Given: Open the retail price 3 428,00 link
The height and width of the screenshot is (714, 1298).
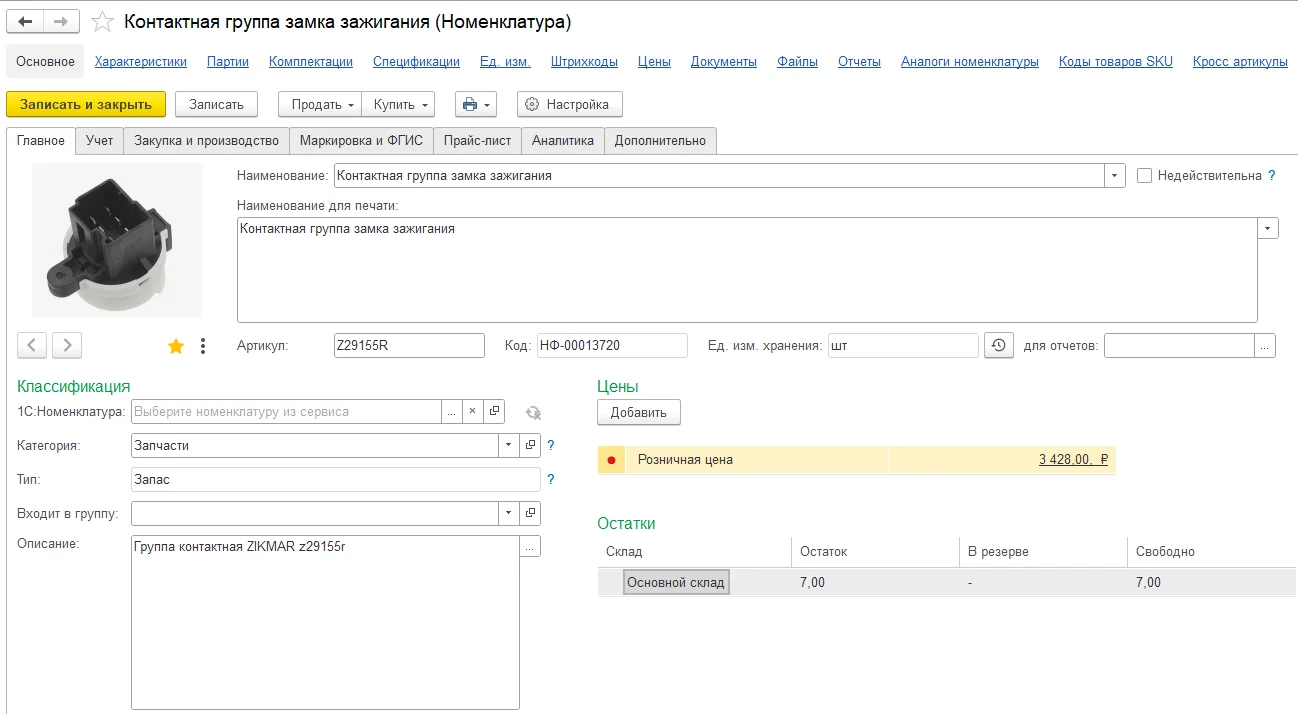Looking at the screenshot, I should (1073, 460).
